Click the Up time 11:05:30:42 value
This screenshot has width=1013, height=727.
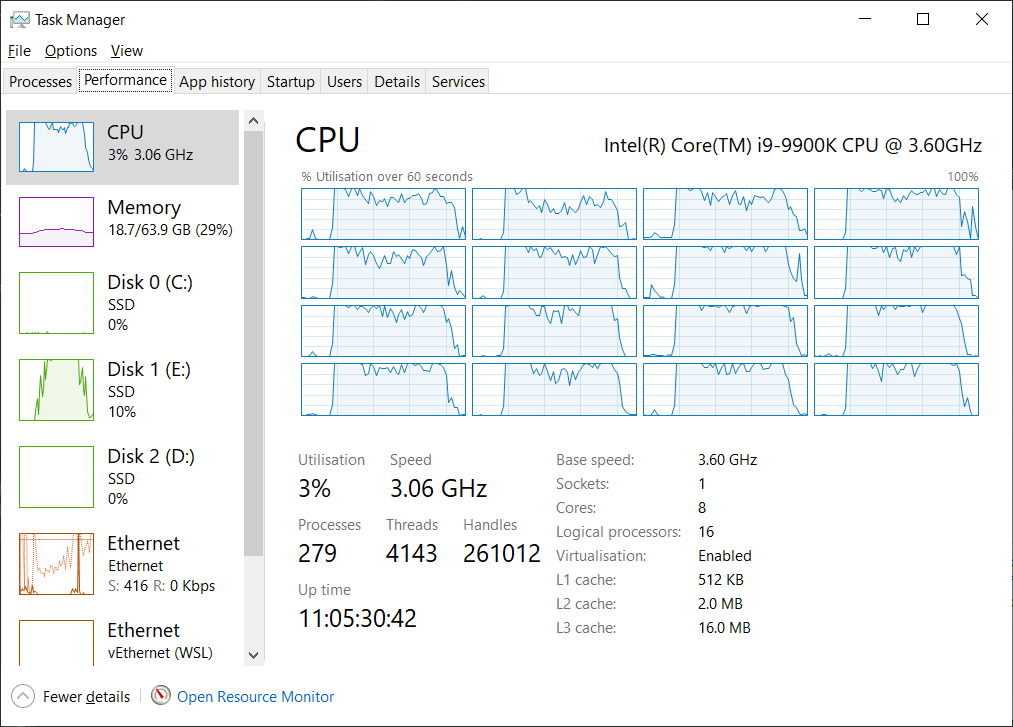357,618
